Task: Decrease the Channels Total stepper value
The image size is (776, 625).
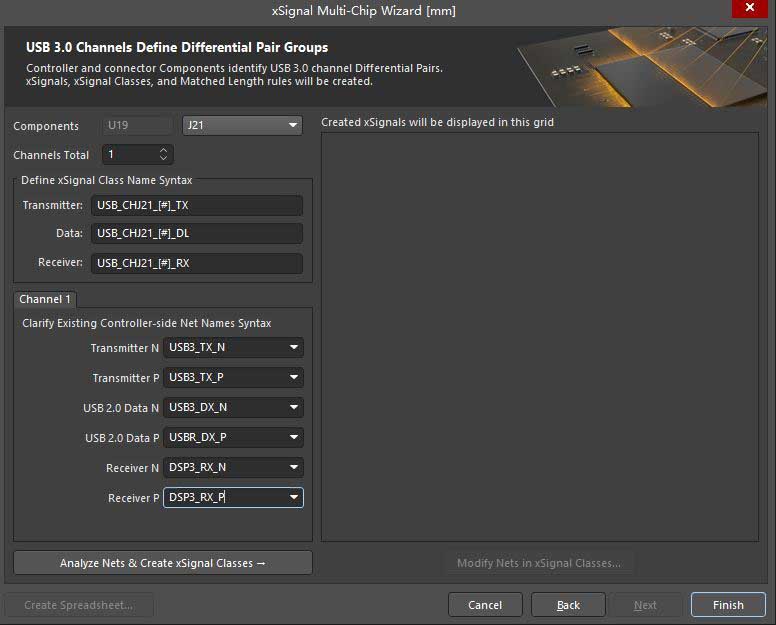Action: [x=164, y=159]
